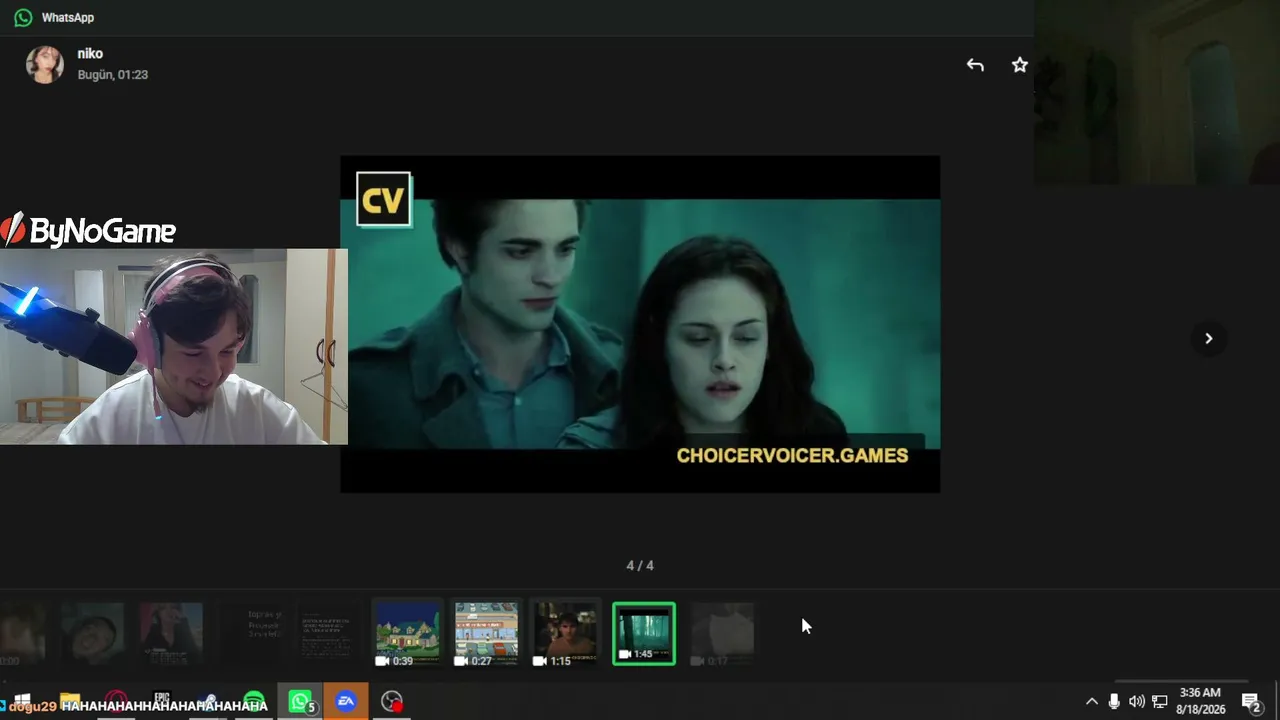Viewport: 1280px width, 720px height.
Task: Open the EA app from the taskbar
Action: 346,703
